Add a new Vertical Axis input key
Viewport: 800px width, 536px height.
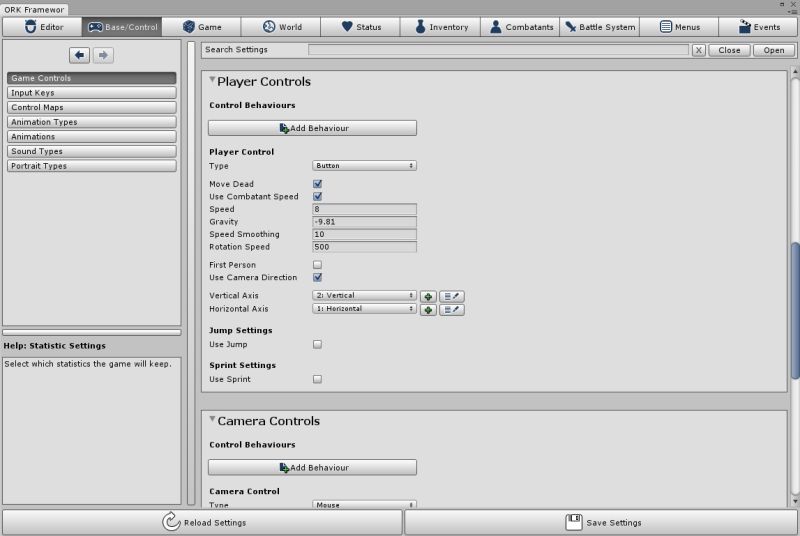428,296
